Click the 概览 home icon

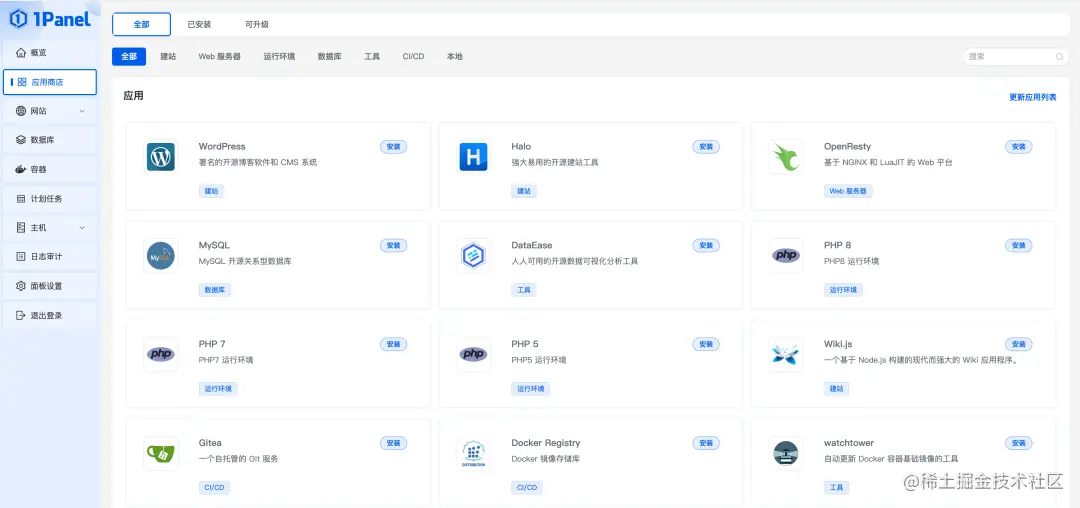tap(21, 52)
